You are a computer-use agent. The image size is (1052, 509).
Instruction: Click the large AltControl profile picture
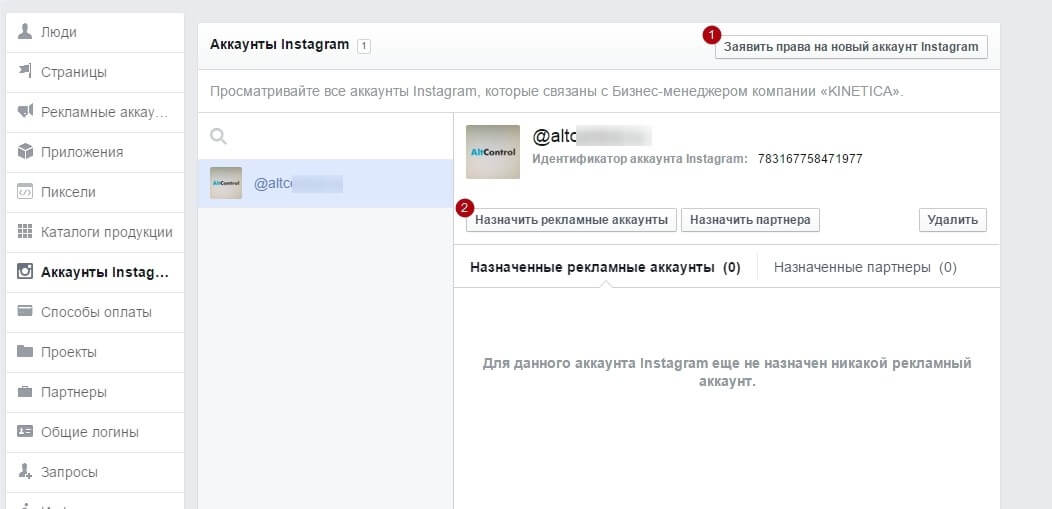(x=492, y=152)
